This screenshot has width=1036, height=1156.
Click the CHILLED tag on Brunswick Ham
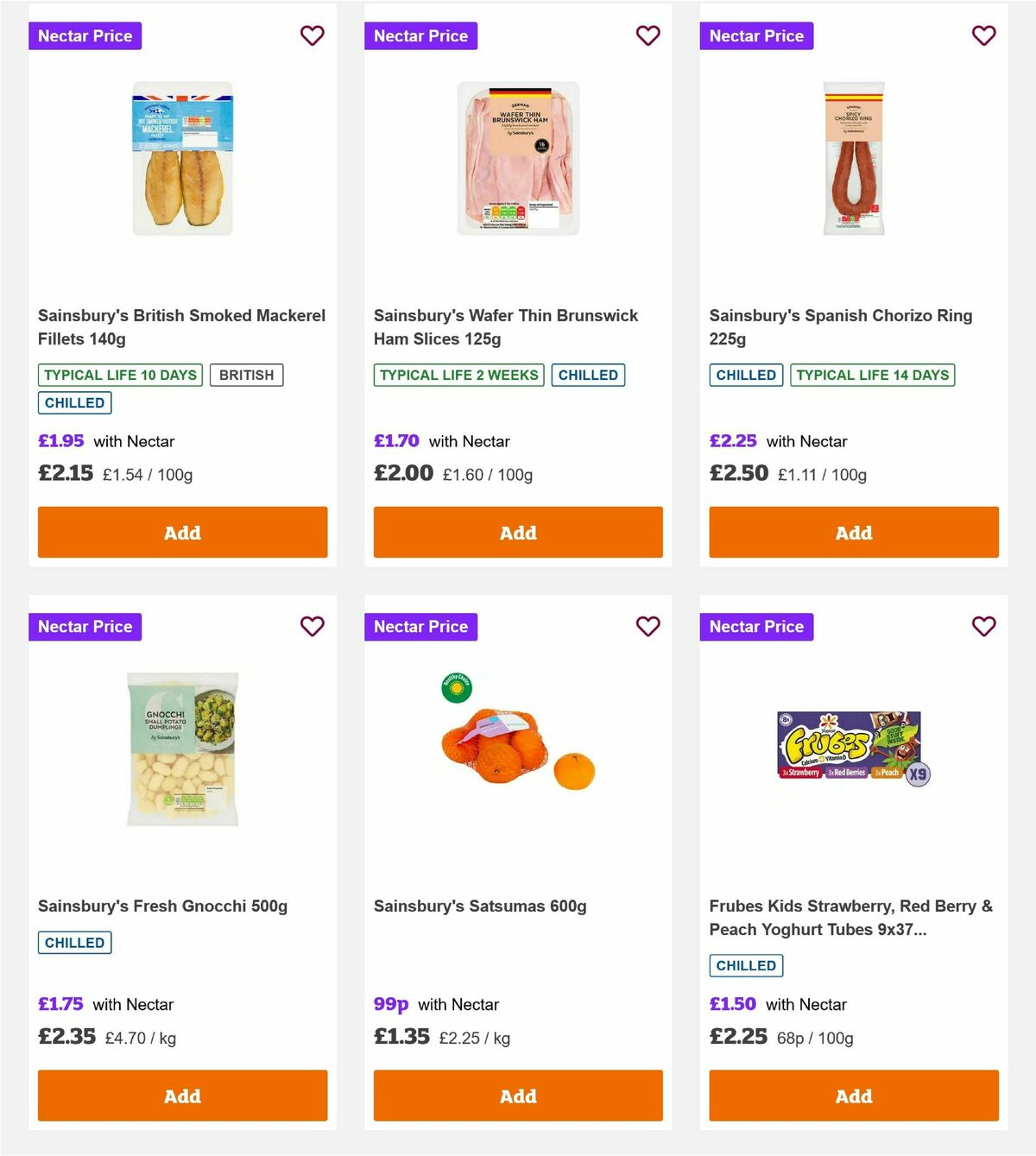pos(589,375)
